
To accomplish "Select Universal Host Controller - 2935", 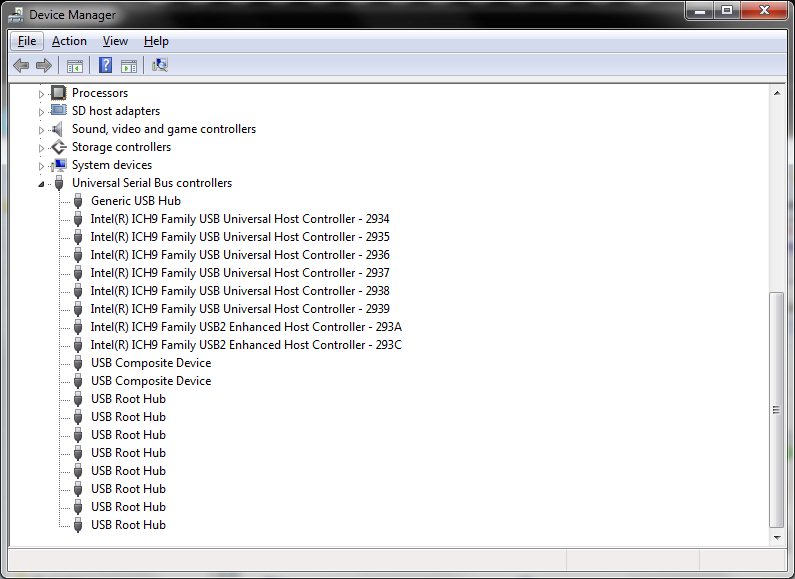I will (x=240, y=237).
